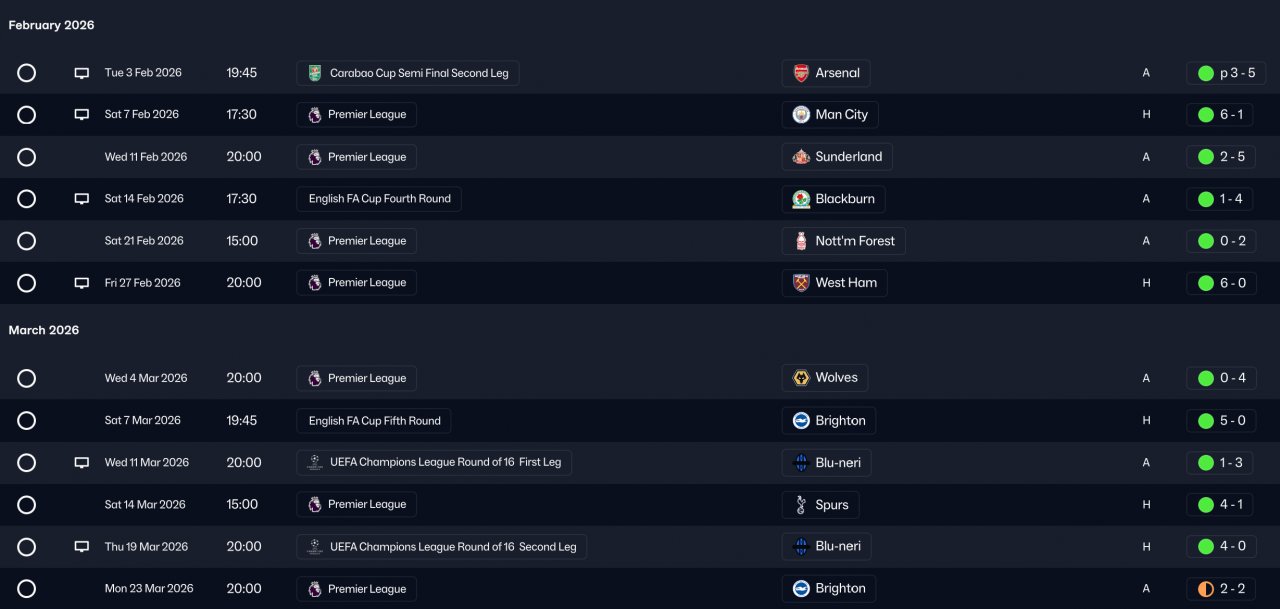Open the English FA Cup Fourth Round competition

379,199
